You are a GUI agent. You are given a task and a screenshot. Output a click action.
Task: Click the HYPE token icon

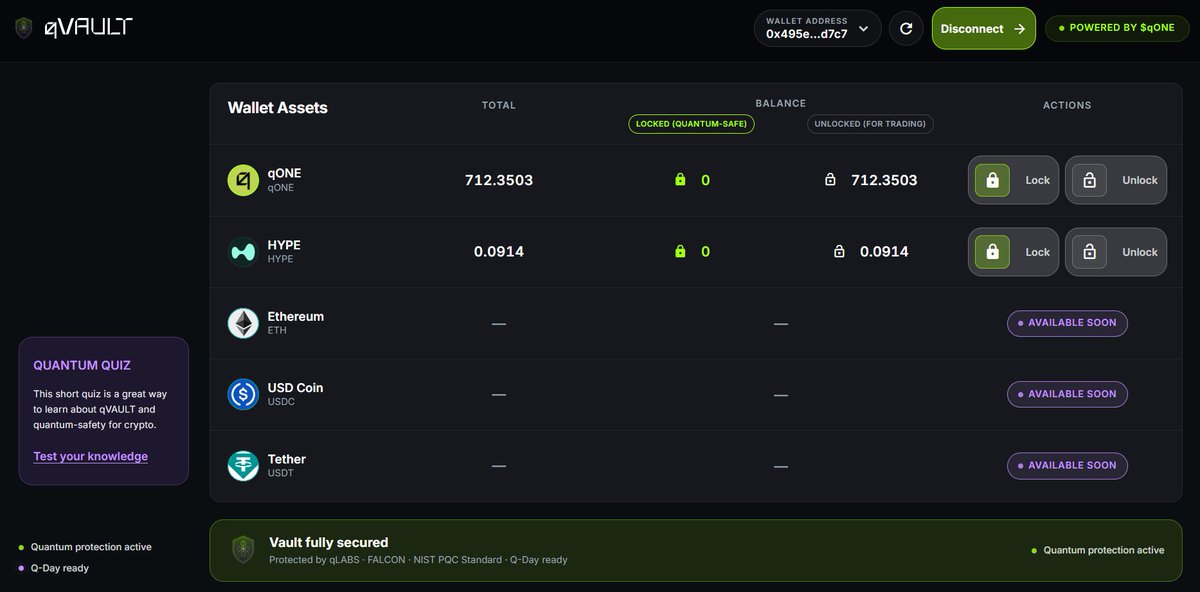[243, 252]
